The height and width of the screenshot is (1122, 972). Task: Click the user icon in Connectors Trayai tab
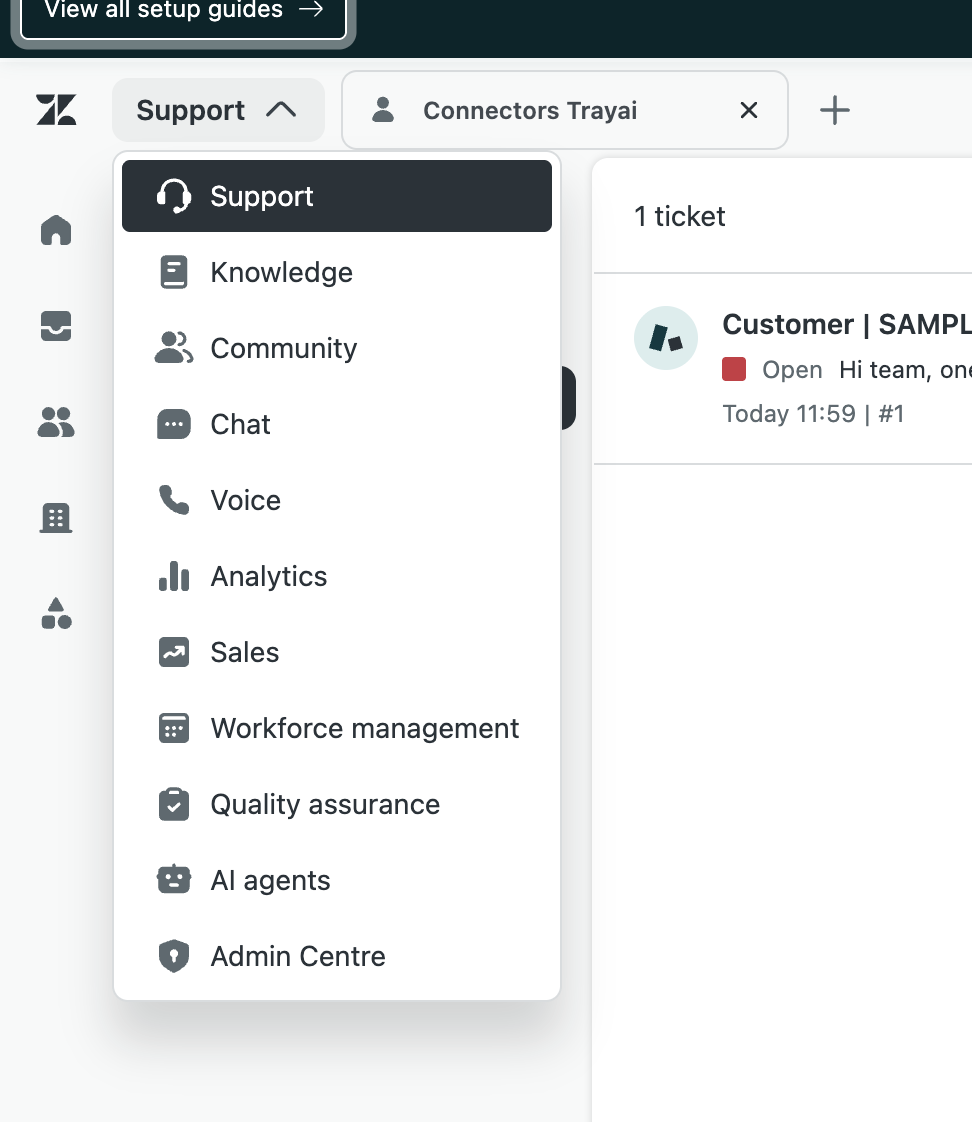384,109
